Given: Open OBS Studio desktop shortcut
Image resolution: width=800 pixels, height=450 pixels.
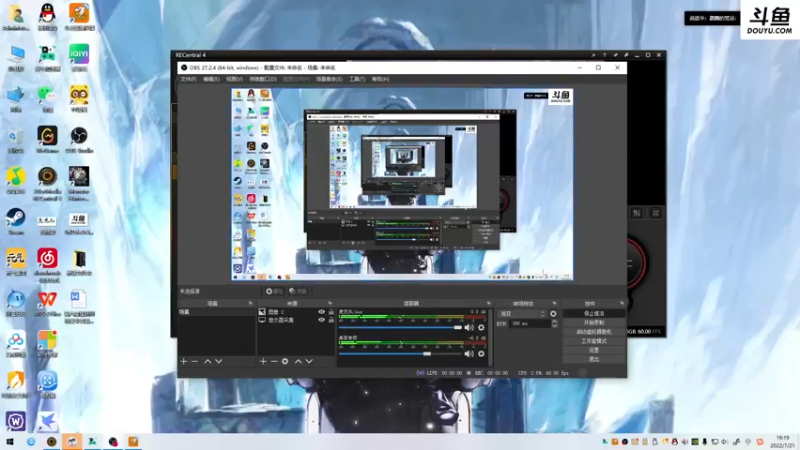Looking at the screenshot, I should pyautogui.click(x=79, y=139).
